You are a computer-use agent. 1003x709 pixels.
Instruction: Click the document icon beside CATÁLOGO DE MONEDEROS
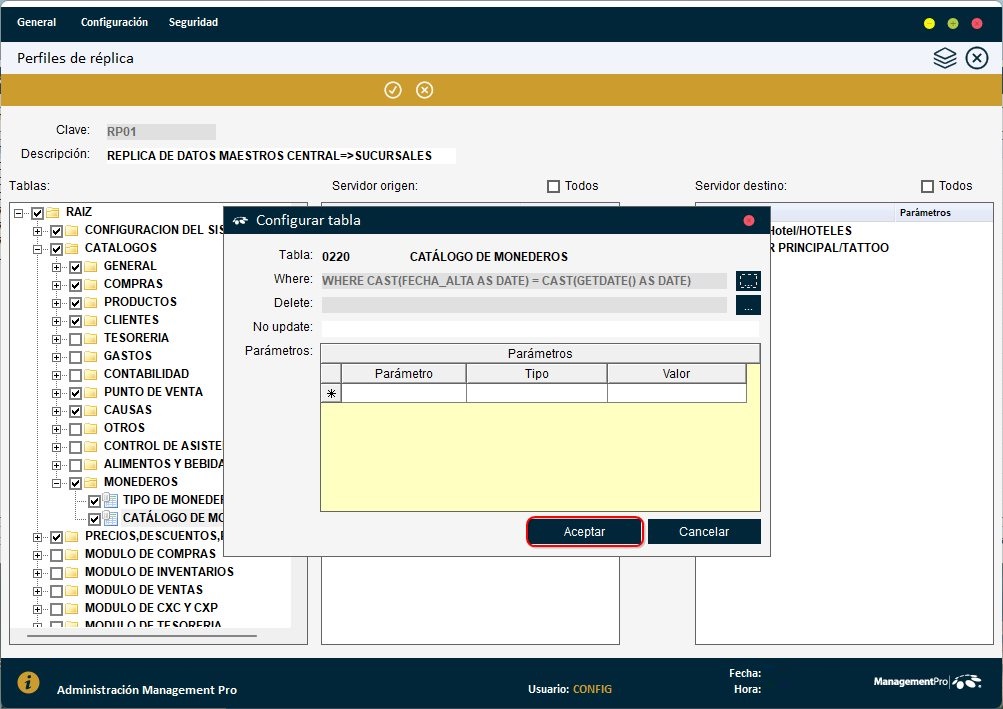[x=109, y=517]
